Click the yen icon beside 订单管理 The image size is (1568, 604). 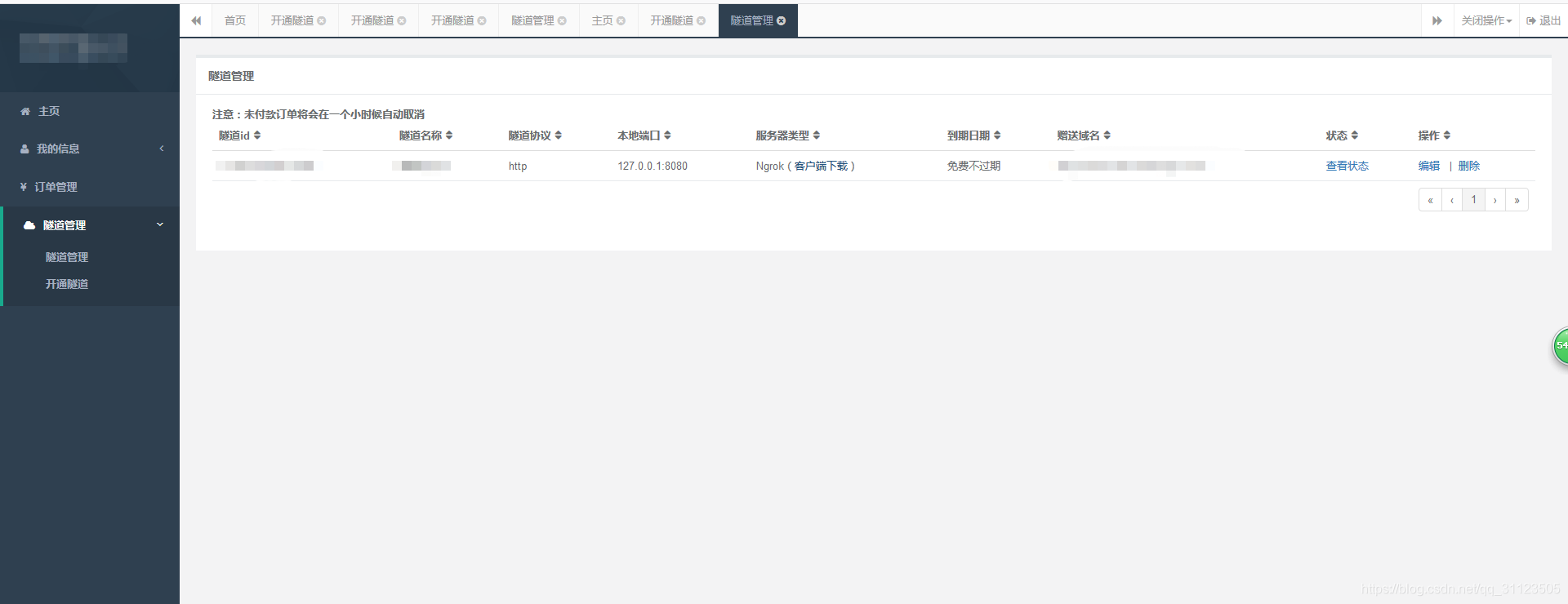click(x=24, y=187)
